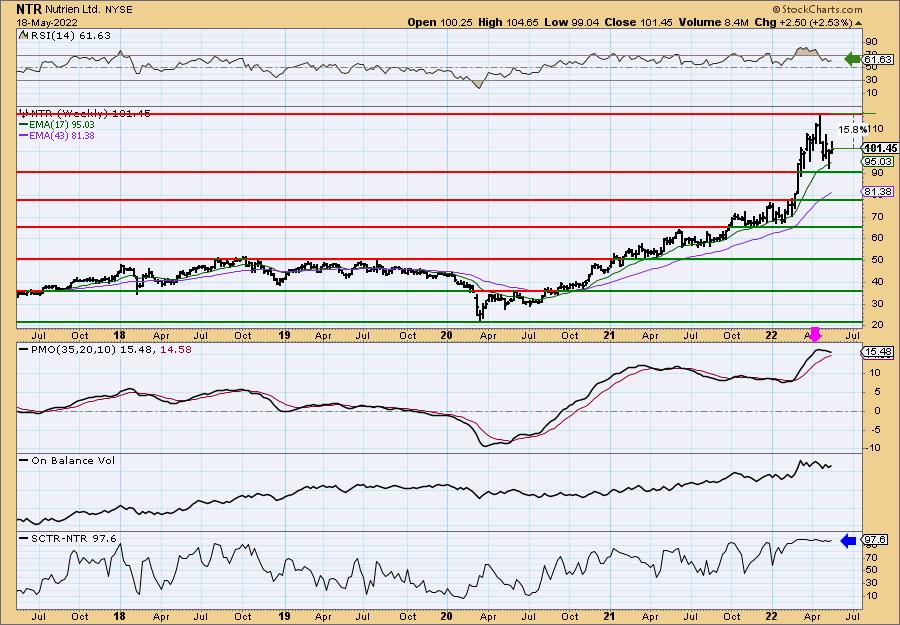Click the 30 level on the SCTR scale

[x=871, y=583]
